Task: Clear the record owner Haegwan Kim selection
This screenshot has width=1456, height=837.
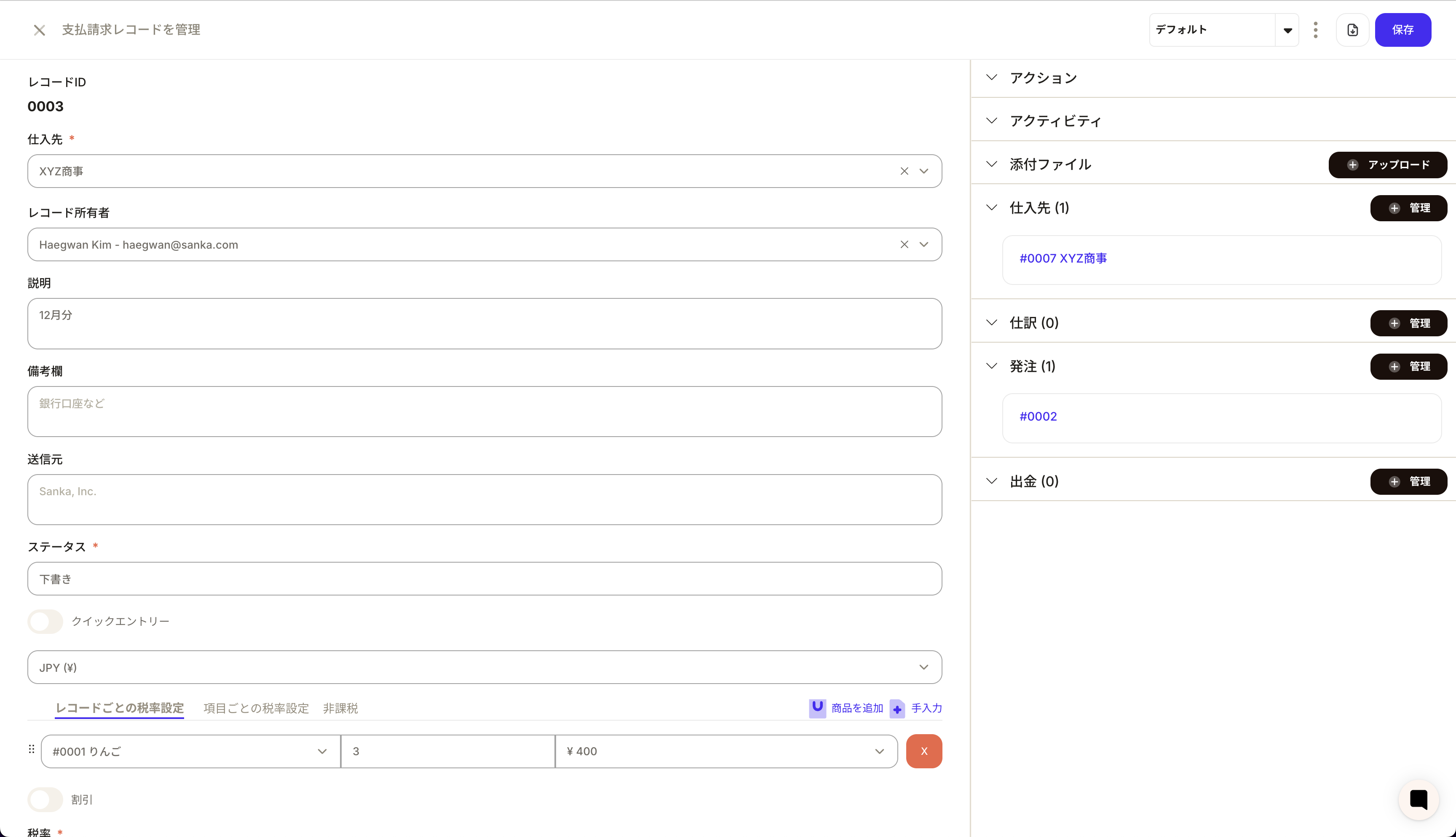Action: point(904,244)
